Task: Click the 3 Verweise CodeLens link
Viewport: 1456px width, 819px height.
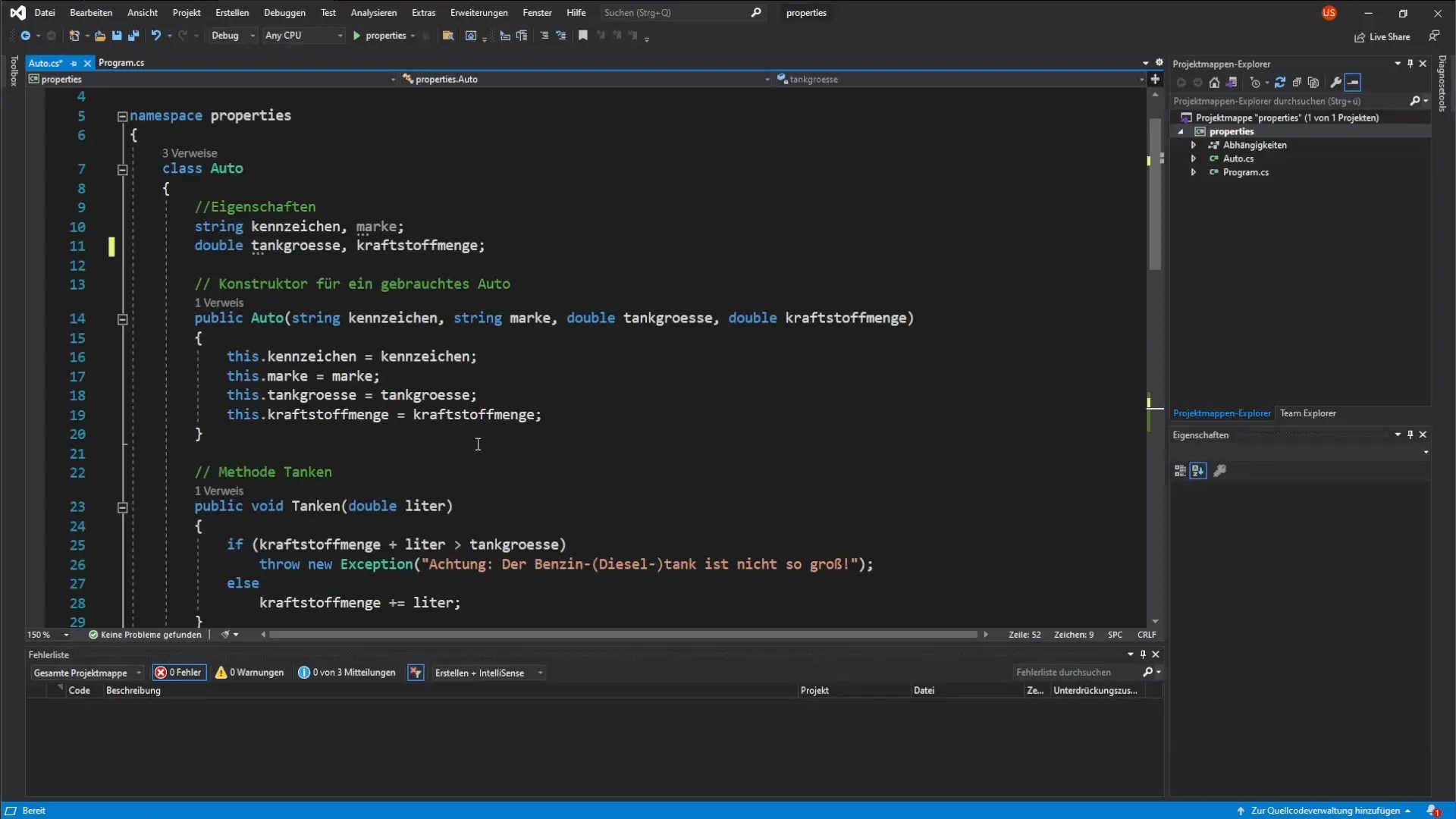Action: tap(190, 153)
